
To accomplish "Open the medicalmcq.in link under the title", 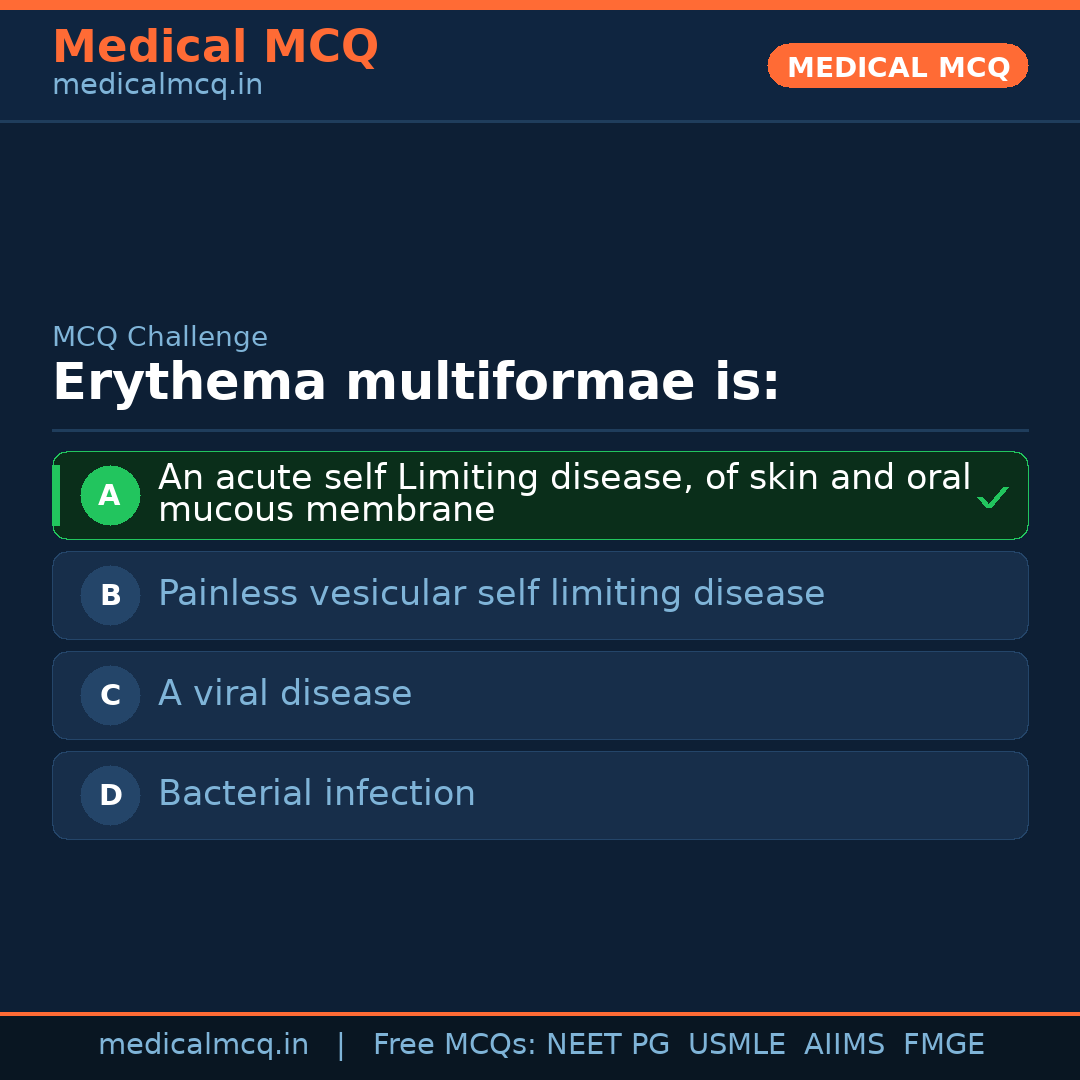I will click(x=157, y=86).
